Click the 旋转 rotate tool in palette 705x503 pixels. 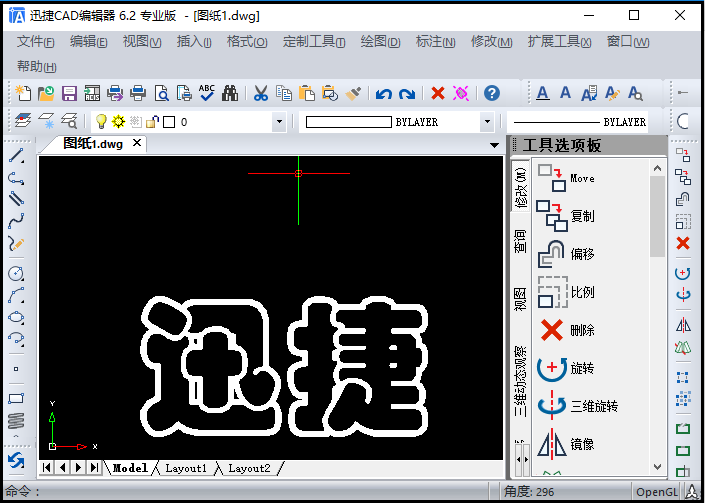(566, 368)
